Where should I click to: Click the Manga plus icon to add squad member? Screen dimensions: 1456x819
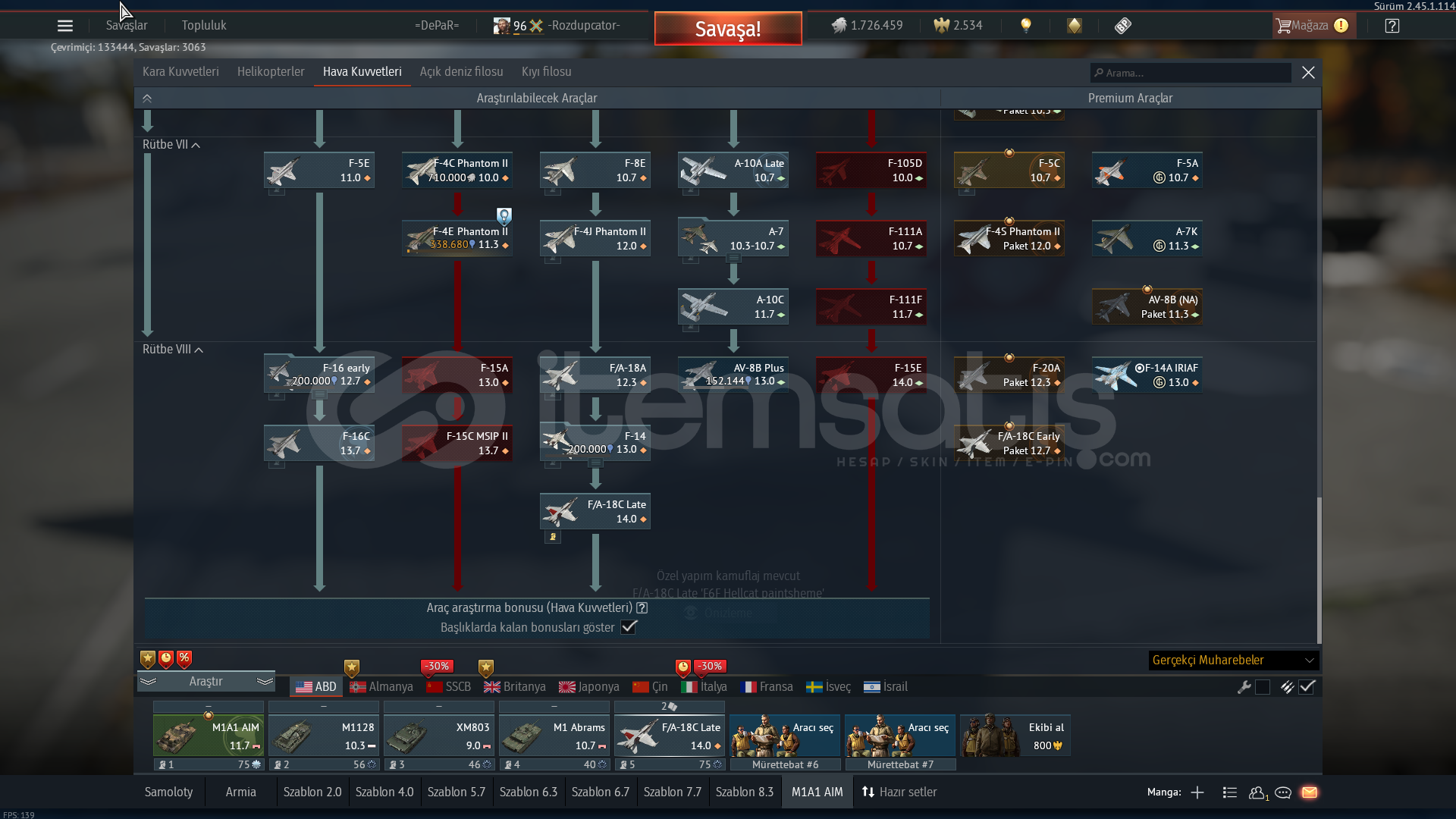tap(1197, 792)
